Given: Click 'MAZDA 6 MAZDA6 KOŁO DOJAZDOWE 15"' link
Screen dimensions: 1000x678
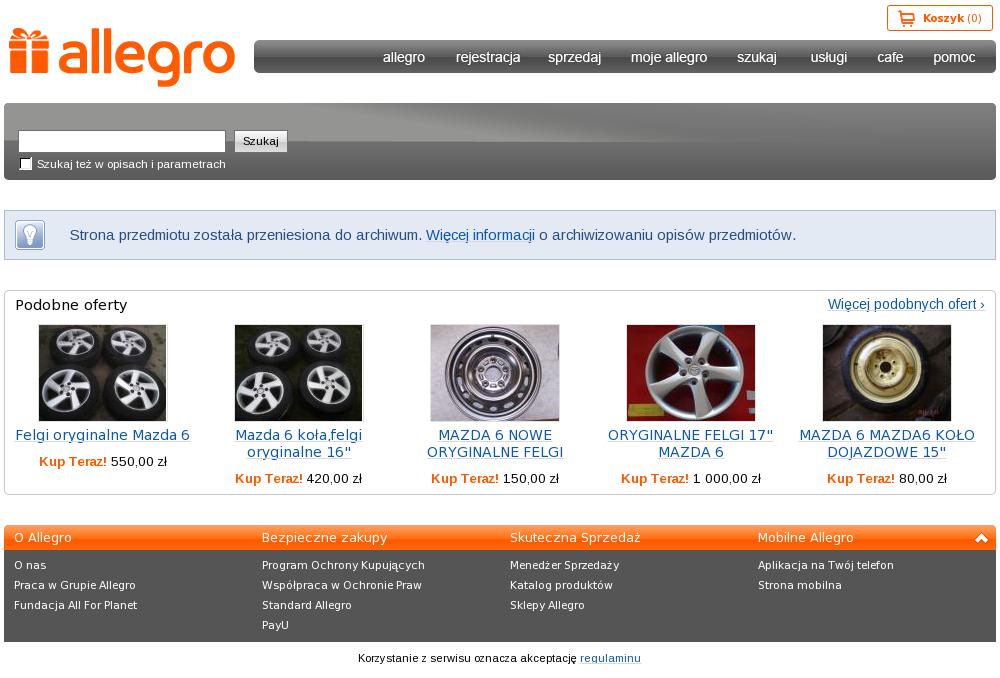Looking at the screenshot, I should [887, 443].
